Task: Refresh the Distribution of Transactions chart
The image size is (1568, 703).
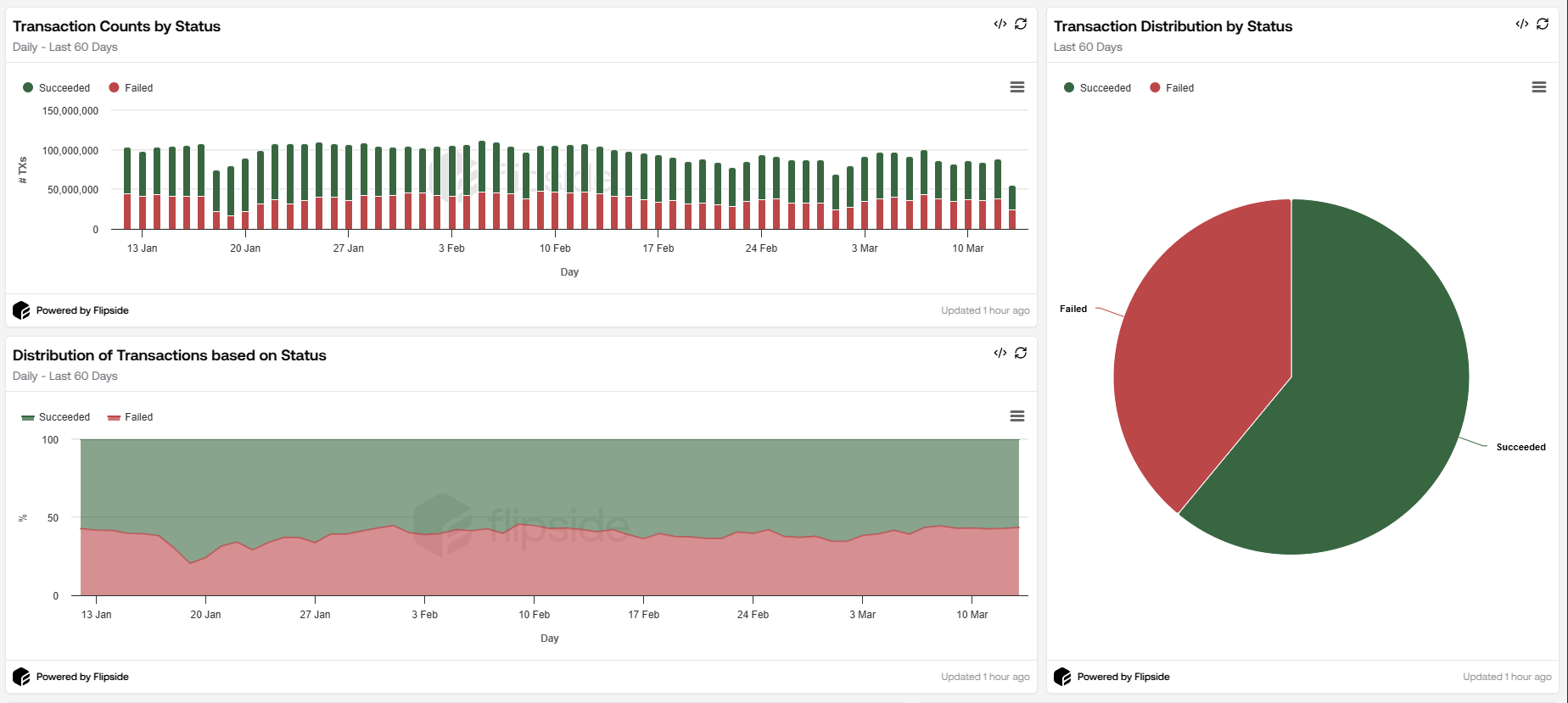Action: 1021,353
